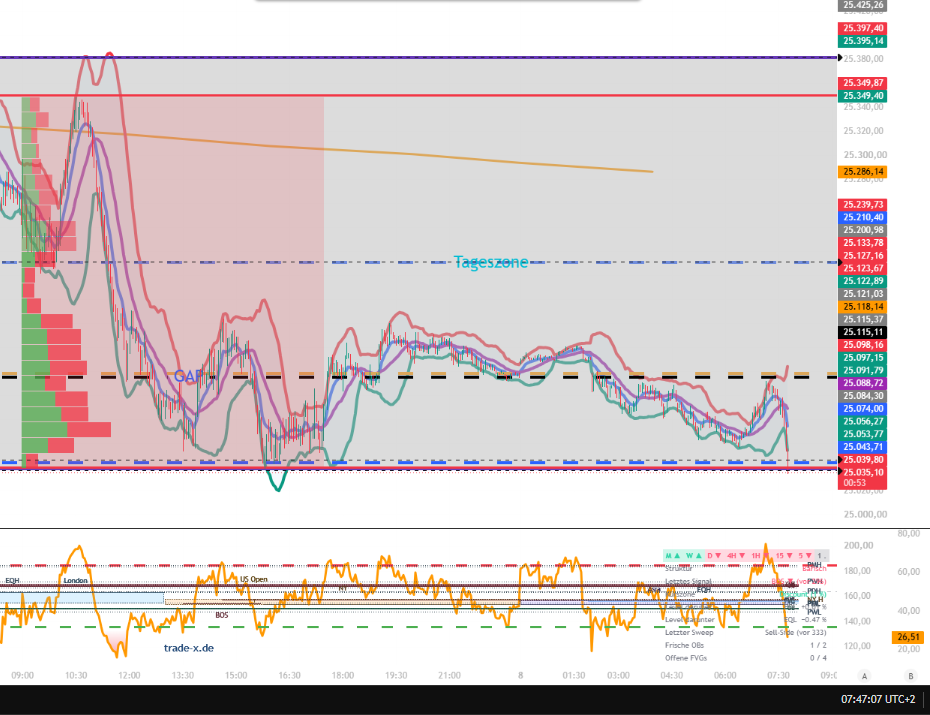
Task: Click the W timeframe trend cell
Action: click(693, 556)
